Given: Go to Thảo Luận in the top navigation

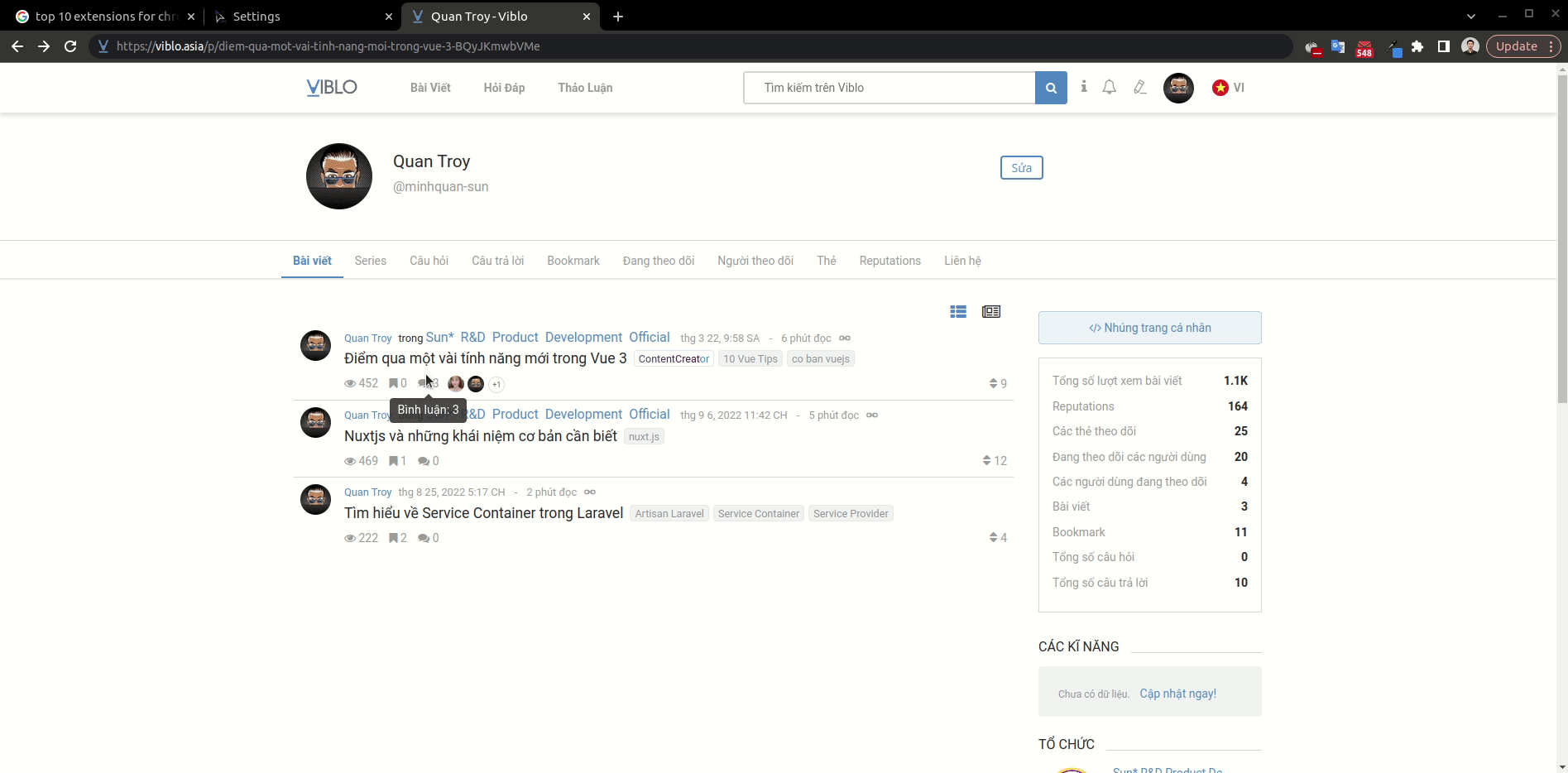Looking at the screenshot, I should pos(586,88).
